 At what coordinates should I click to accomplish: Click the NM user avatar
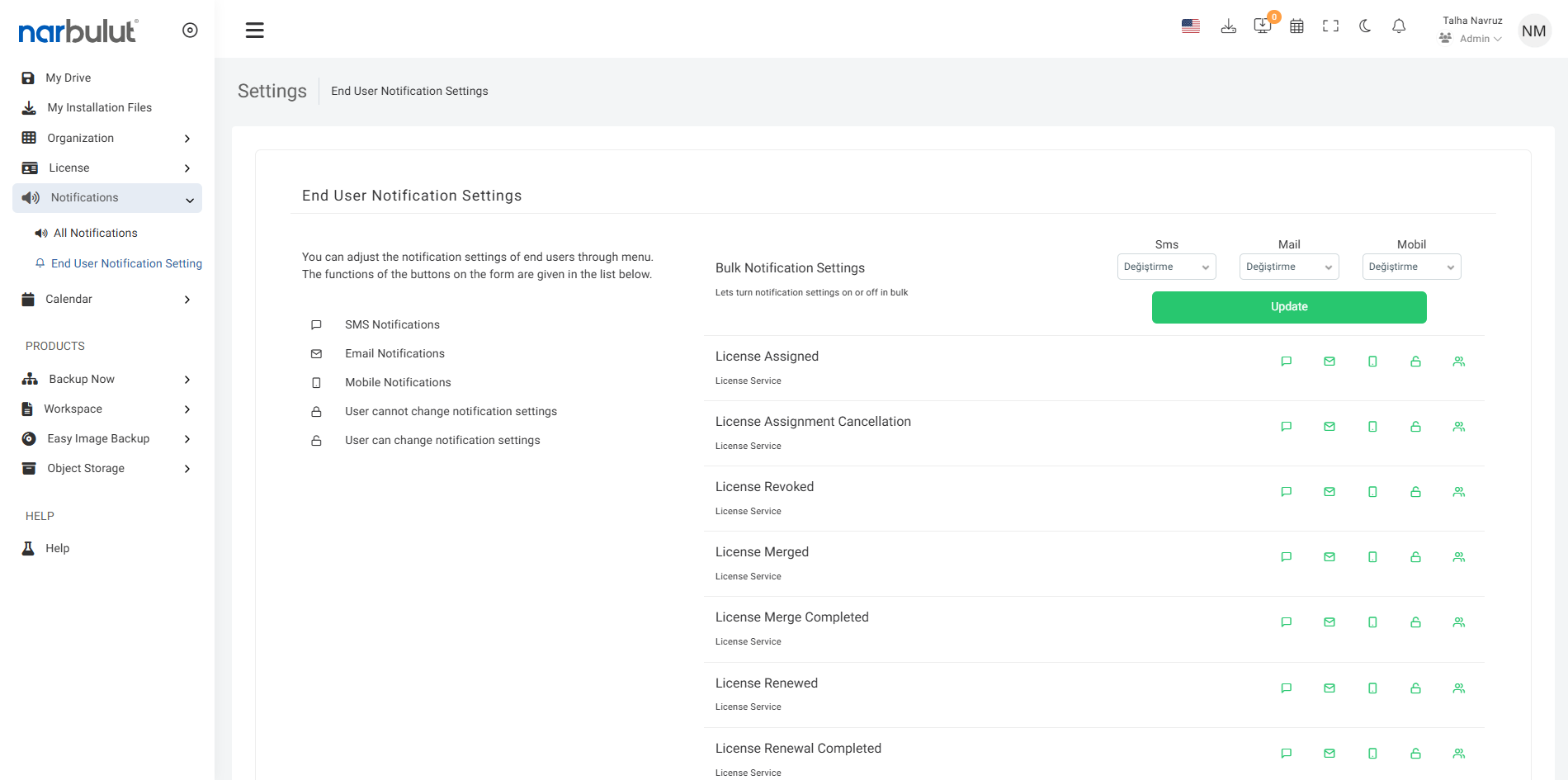pos(1533,31)
